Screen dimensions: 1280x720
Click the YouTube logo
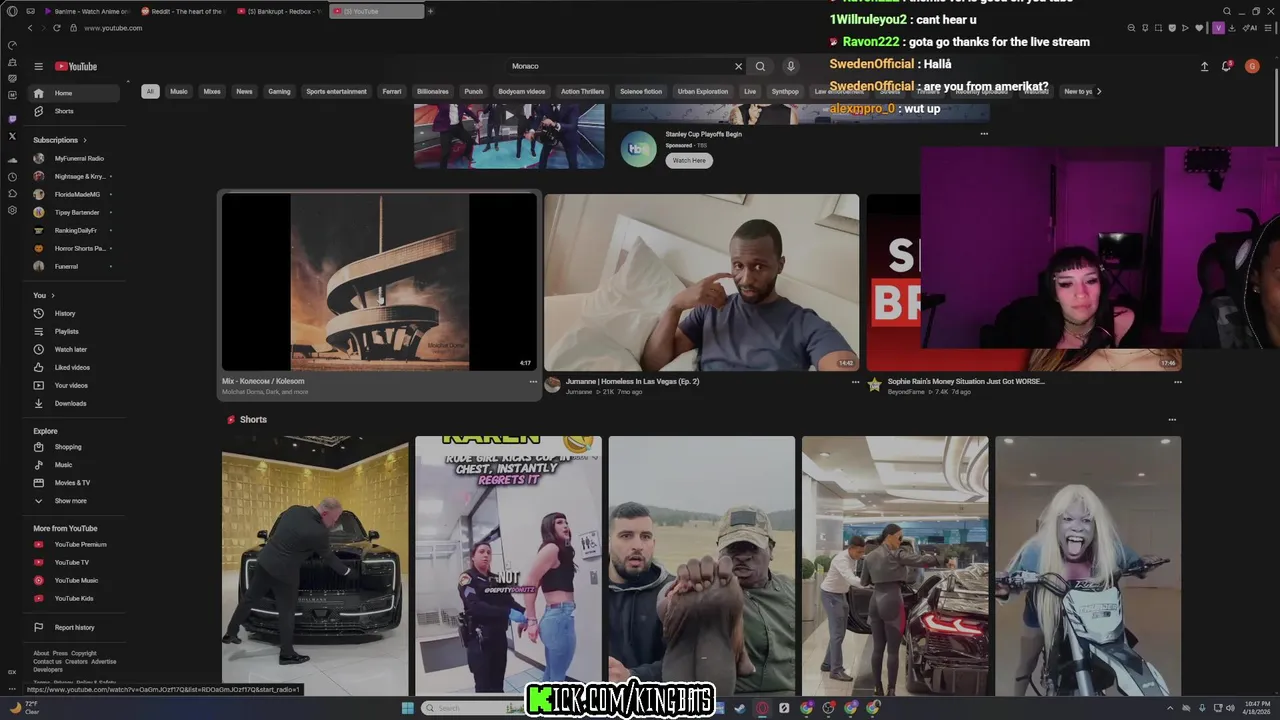click(x=76, y=66)
